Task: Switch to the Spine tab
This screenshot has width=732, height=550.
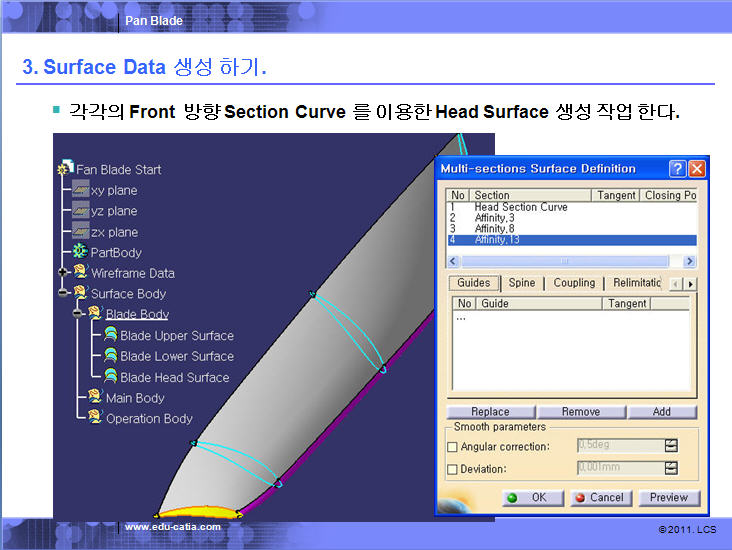Action: [522, 283]
